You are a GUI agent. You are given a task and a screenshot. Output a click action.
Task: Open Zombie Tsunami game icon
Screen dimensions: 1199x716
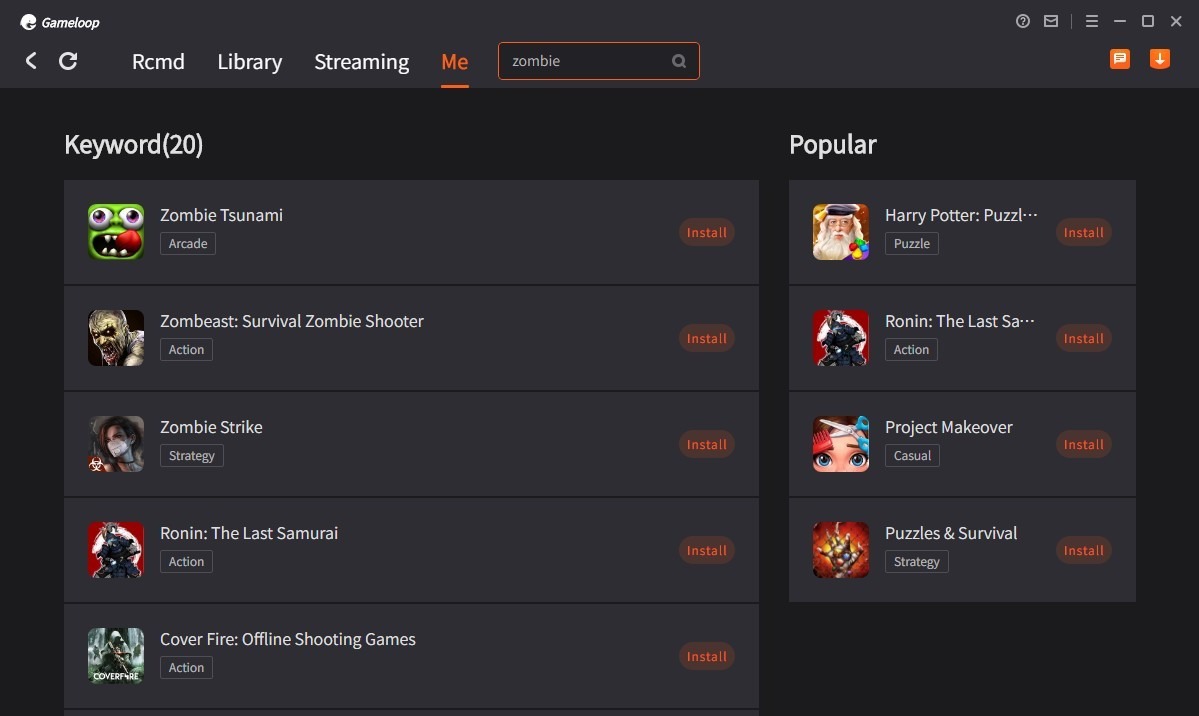click(x=115, y=232)
